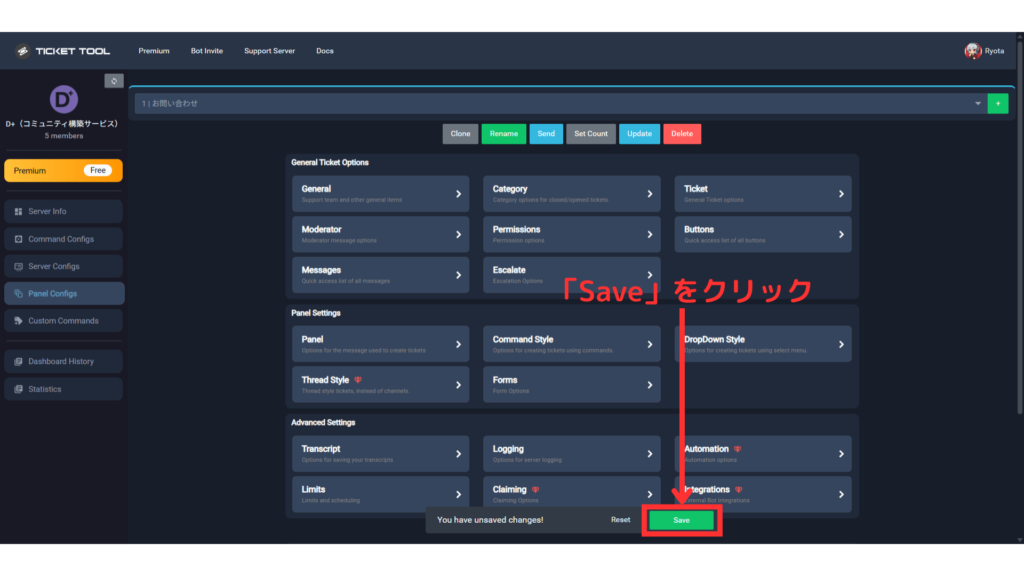
Task: Click the Server Info sidebar icon
Action: (18, 212)
